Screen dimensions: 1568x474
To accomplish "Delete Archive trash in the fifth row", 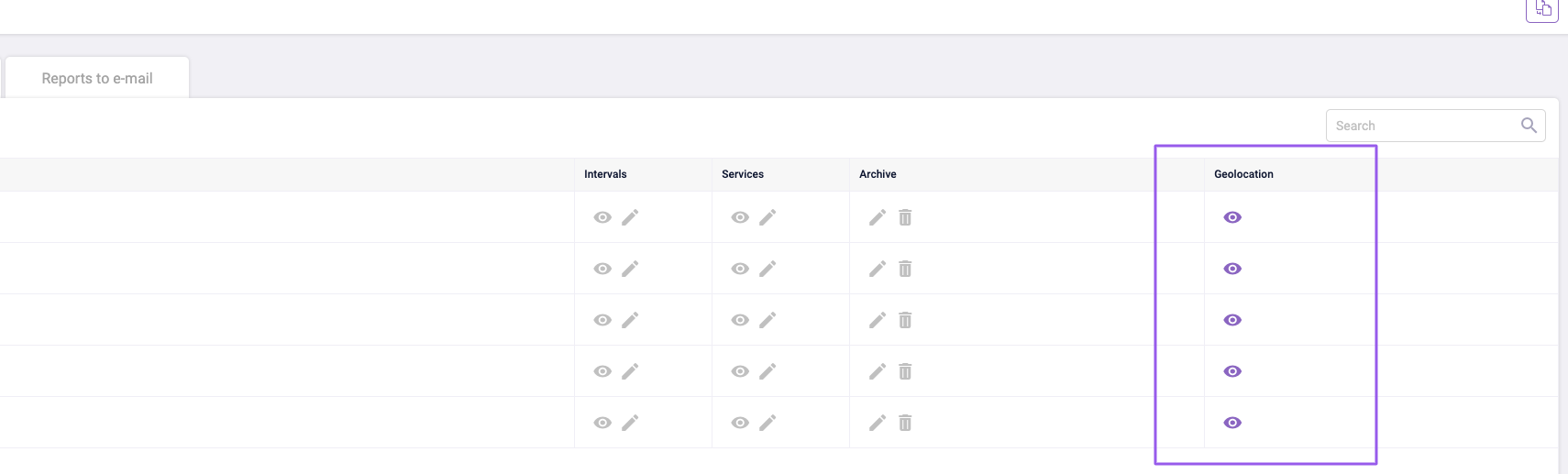I will tap(905, 423).
